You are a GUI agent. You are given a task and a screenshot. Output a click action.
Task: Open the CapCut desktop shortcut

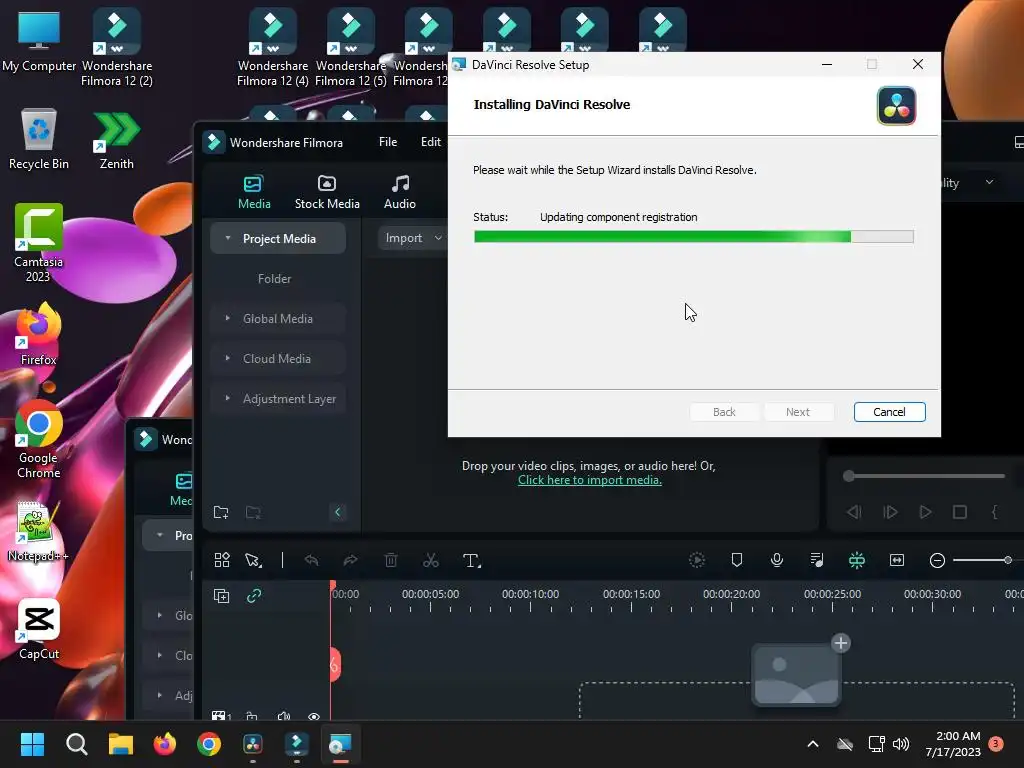(39, 630)
